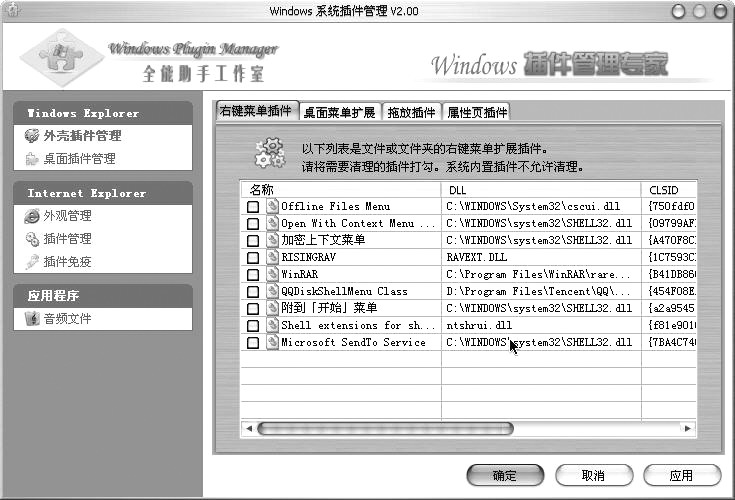Screen dimensions: 735x500
Task: Tick the 附到「开始」菜单 checkbox
Action: [253, 308]
